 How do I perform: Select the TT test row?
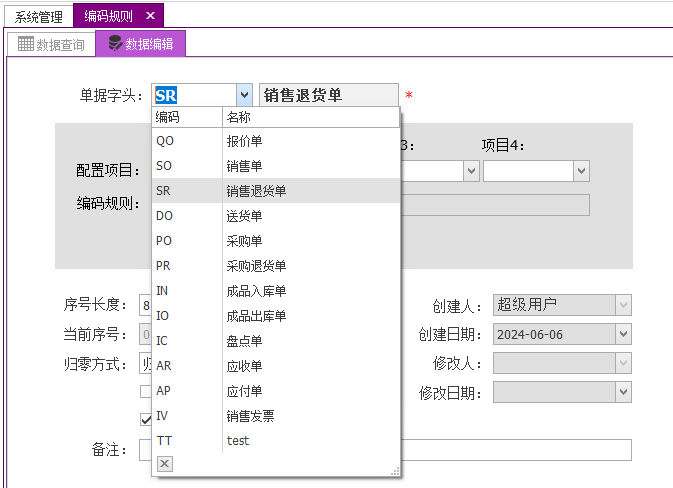[276, 440]
